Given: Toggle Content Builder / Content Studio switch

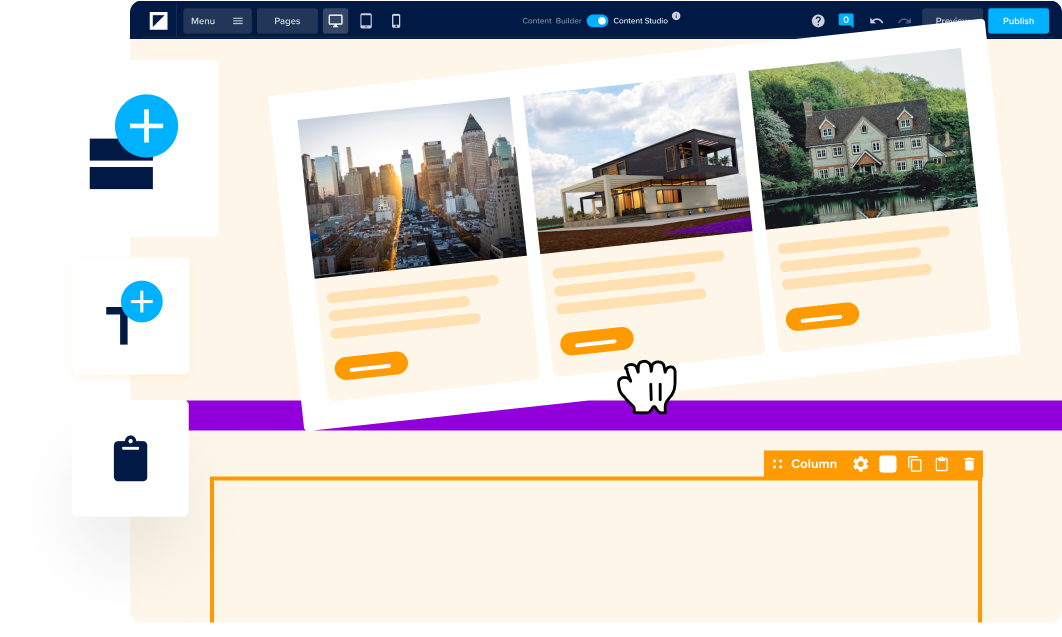Looking at the screenshot, I should (597, 21).
